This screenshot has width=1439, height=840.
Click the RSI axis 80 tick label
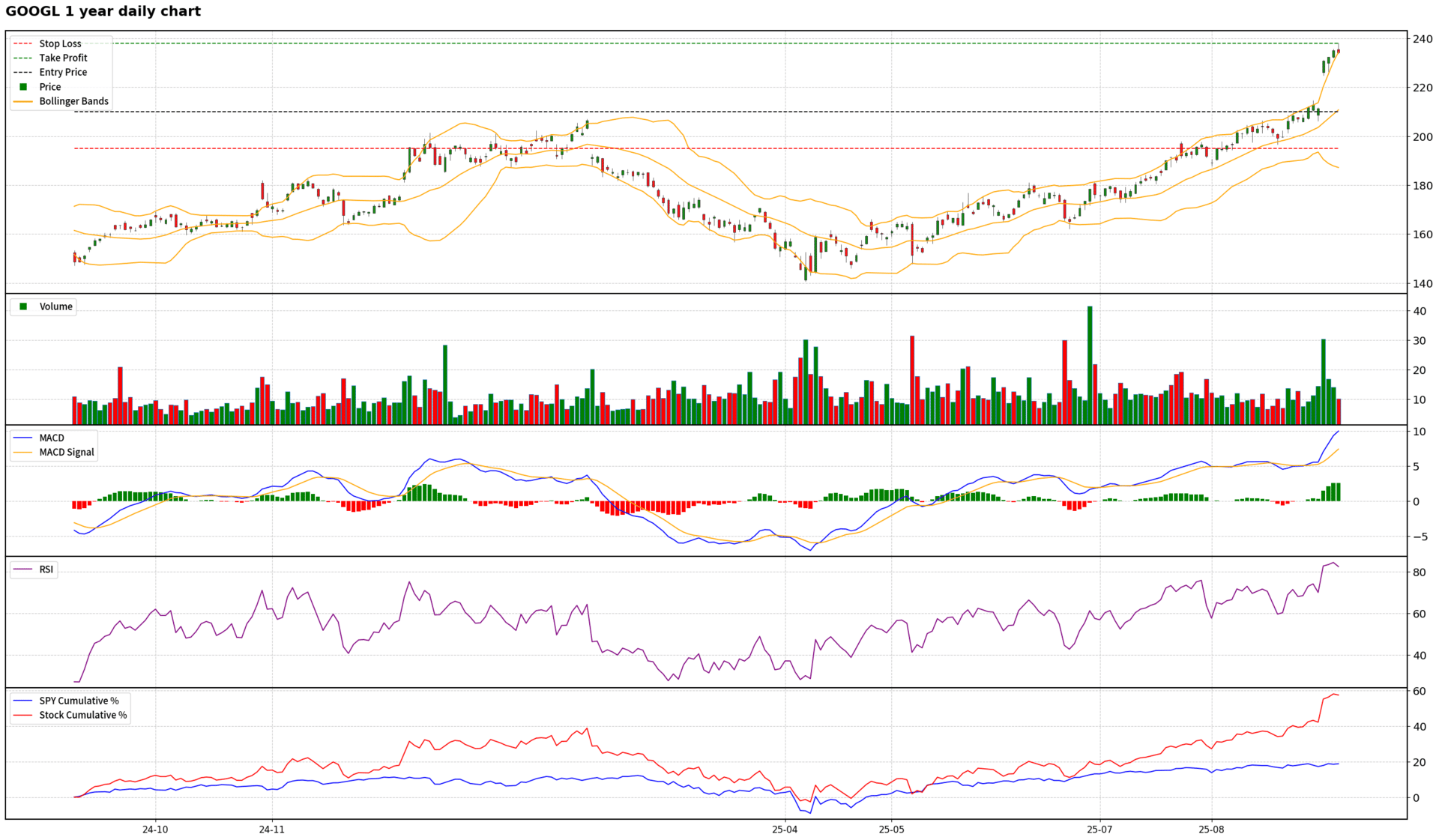[x=1419, y=572]
